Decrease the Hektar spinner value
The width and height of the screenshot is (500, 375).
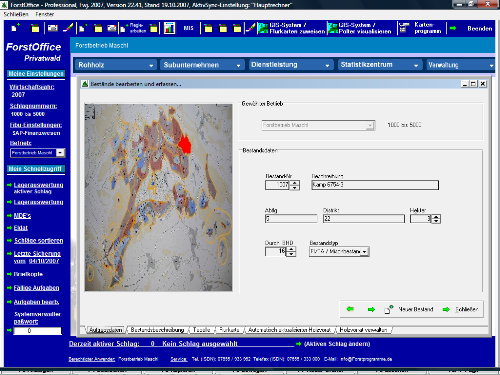436,221
